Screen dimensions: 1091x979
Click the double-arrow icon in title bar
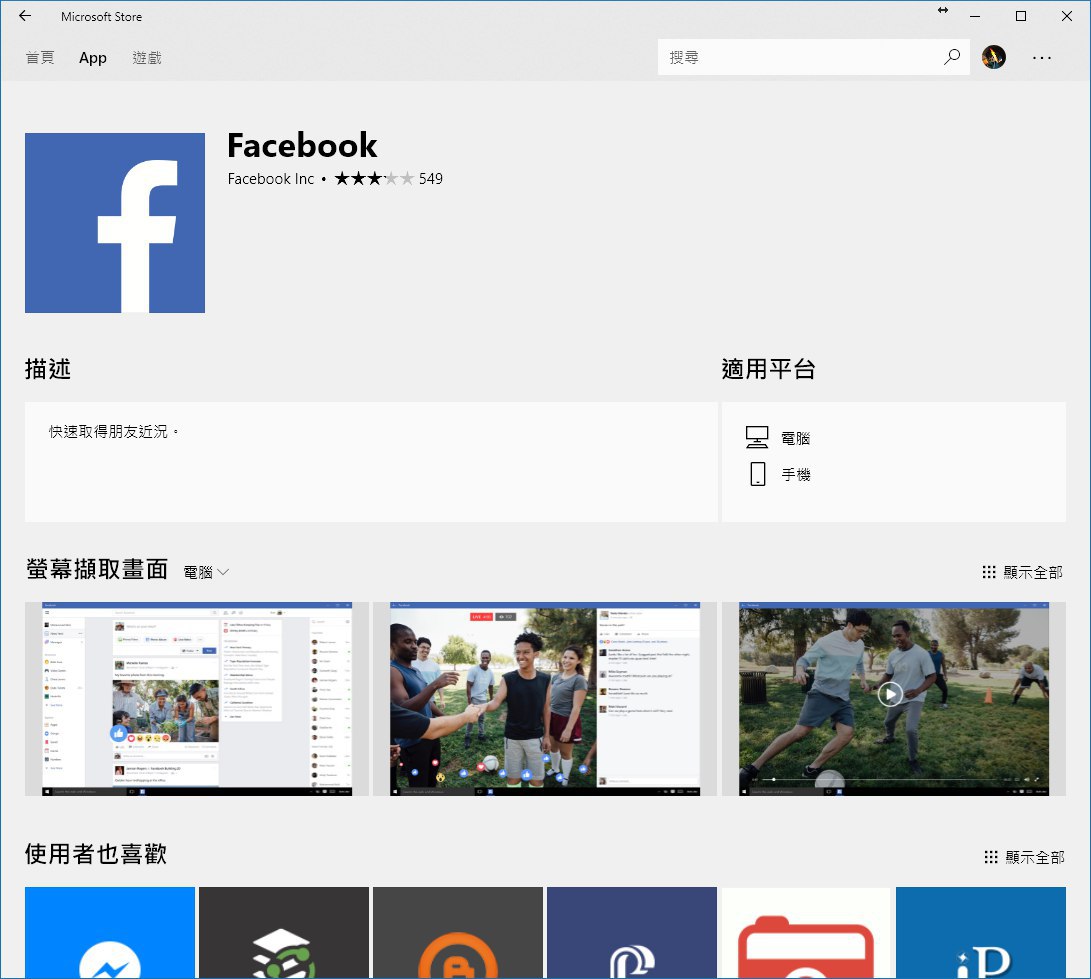click(x=943, y=10)
